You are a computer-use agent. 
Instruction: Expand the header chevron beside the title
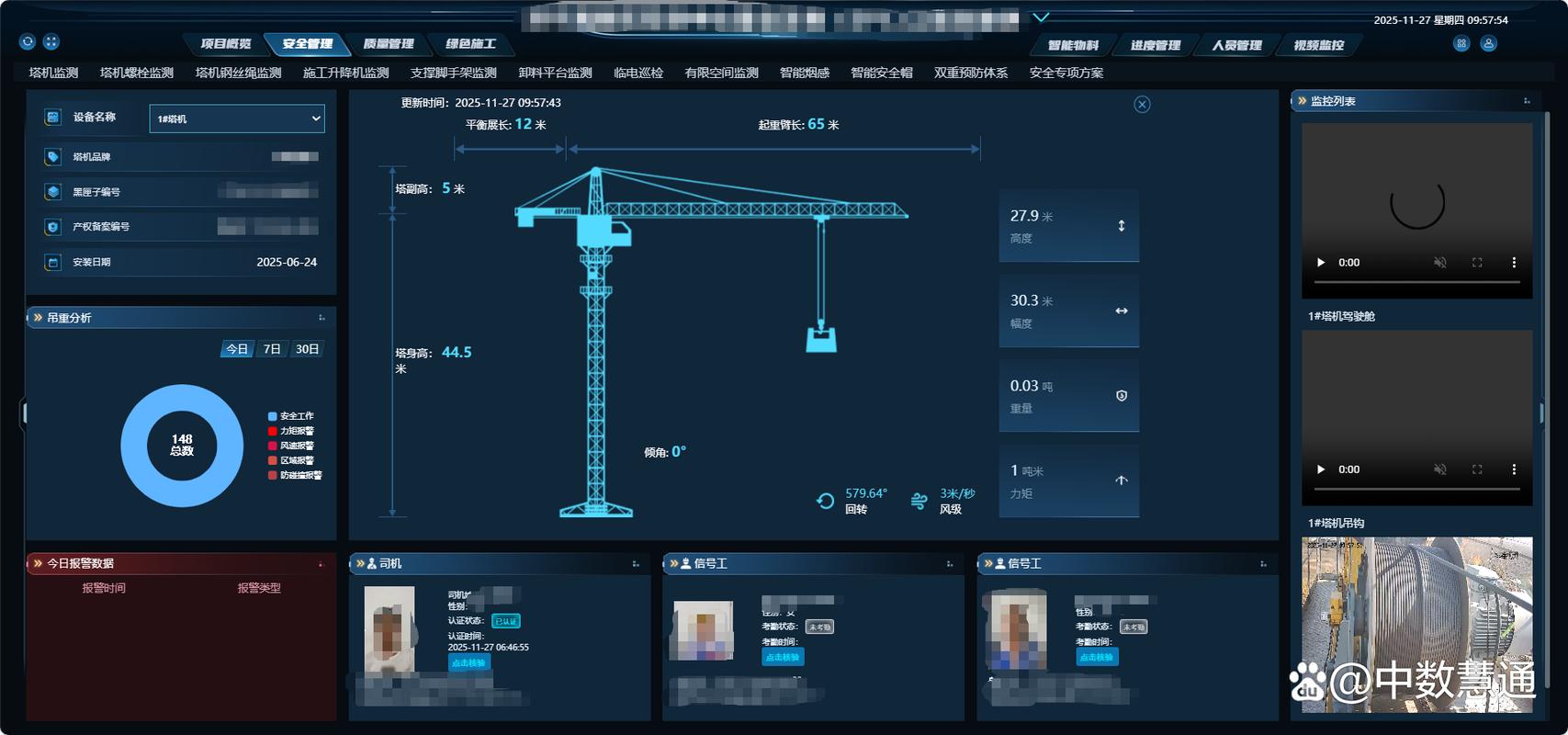tap(1041, 17)
